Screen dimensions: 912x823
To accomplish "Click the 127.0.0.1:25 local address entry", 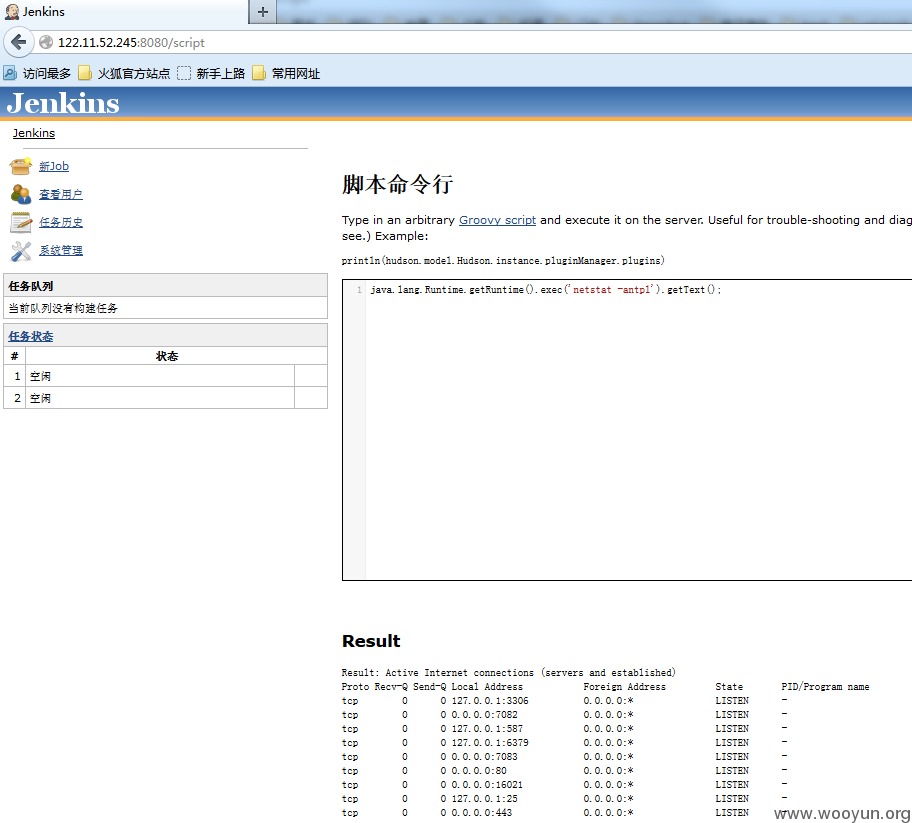I will (484, 799).
